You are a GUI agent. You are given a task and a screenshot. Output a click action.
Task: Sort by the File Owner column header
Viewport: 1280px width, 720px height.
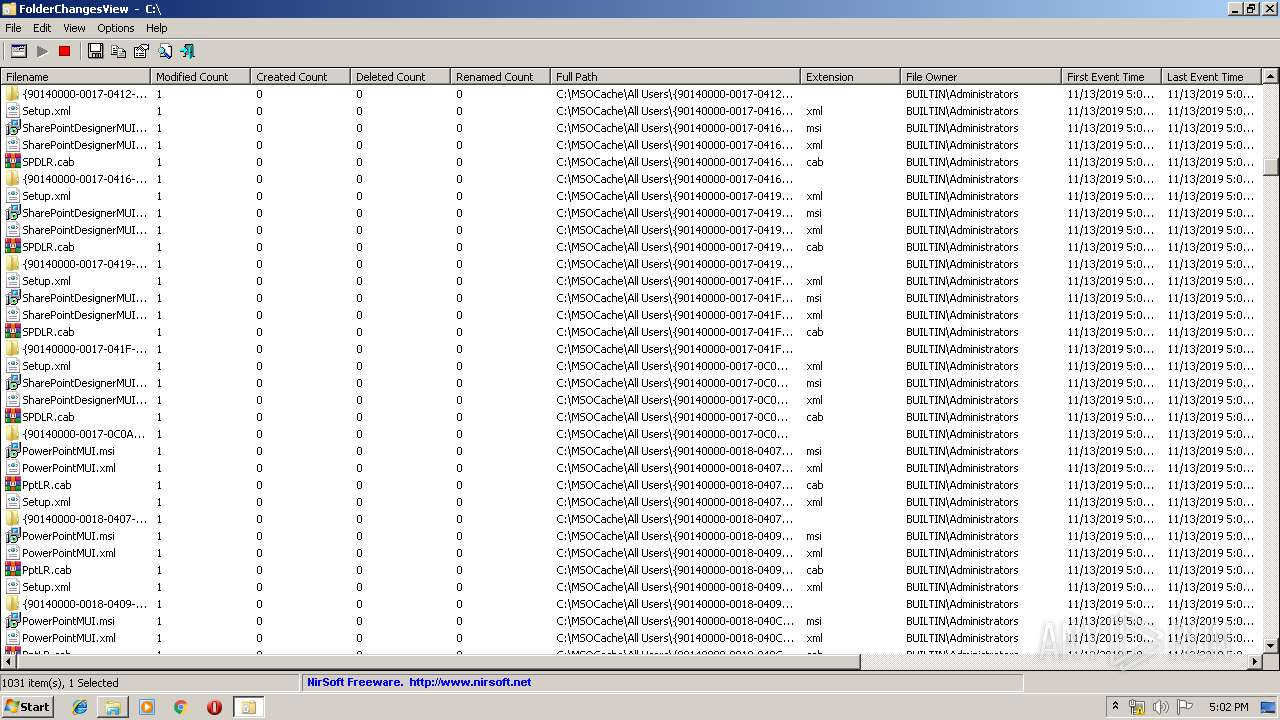coord(981,76)
